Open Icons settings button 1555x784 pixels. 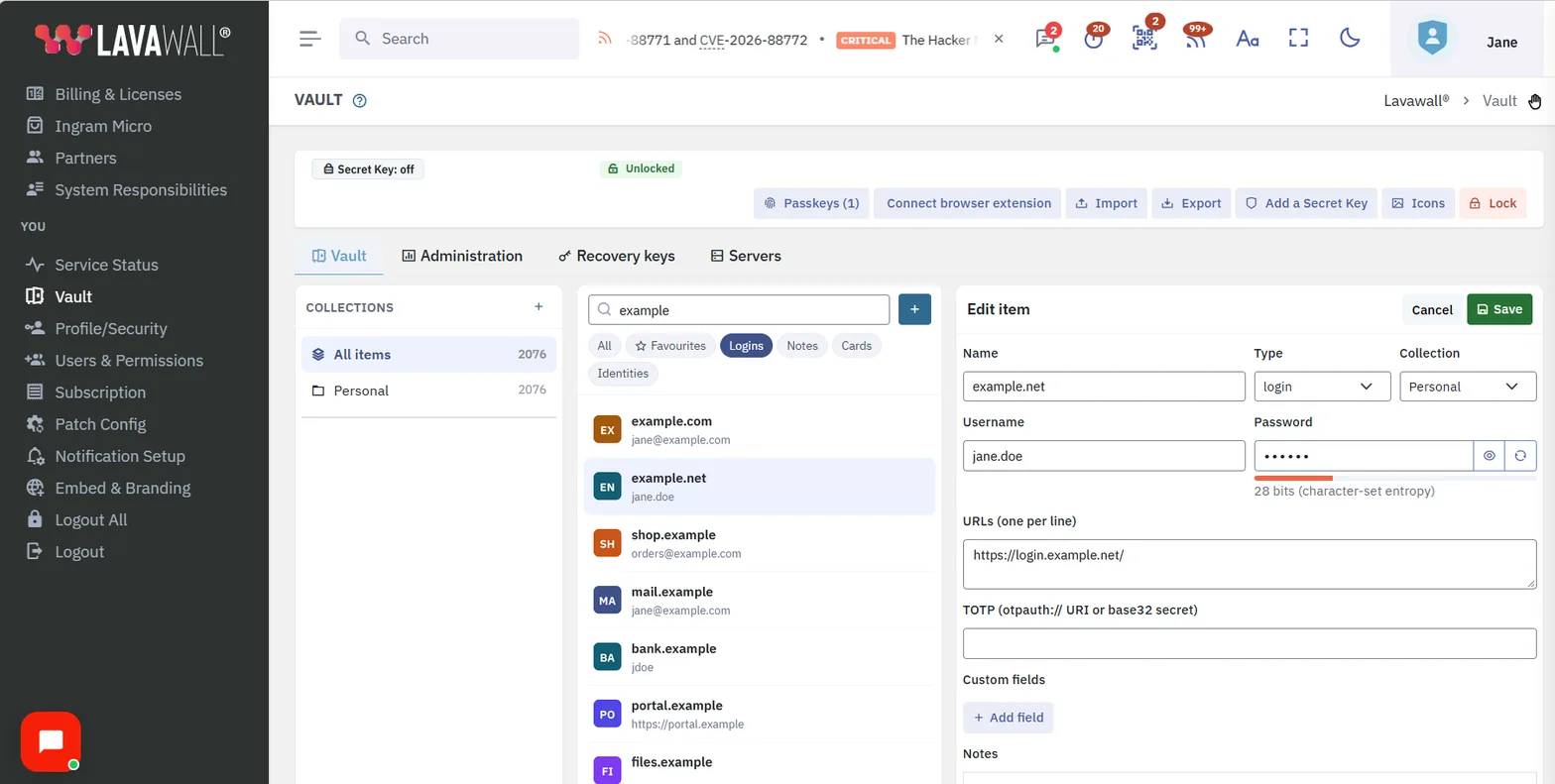click(x=1418, y=203)
